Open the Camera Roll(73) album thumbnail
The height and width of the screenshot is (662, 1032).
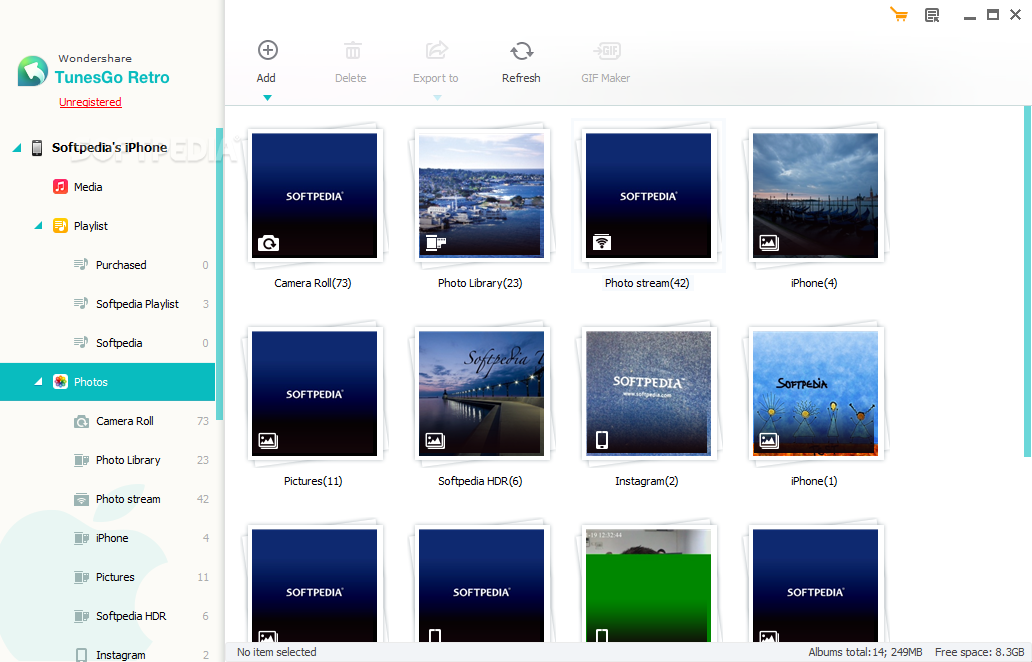315,195
